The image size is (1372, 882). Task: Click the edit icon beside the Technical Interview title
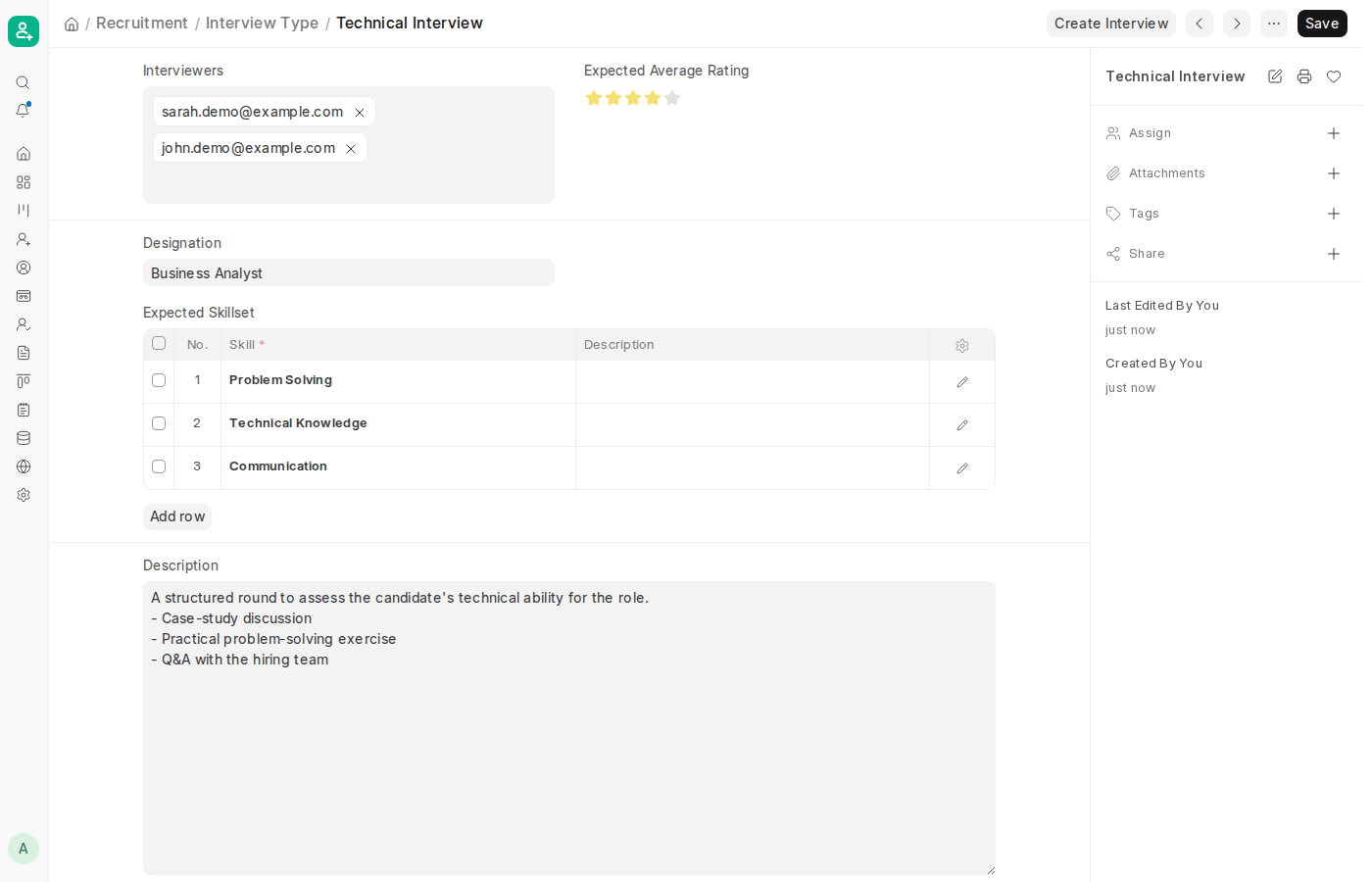(1275, 76)
